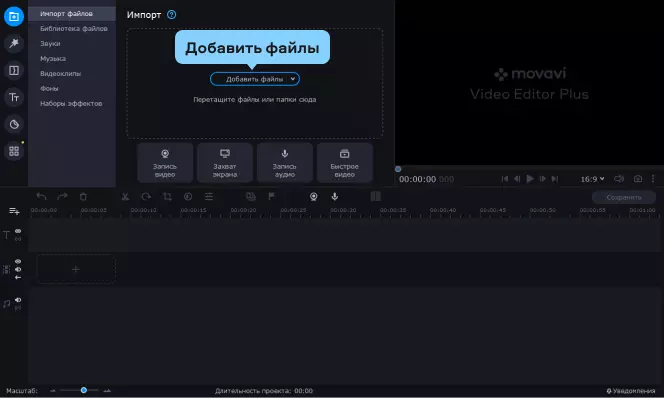Zoom out timeline with minus icon

point(53,391)
